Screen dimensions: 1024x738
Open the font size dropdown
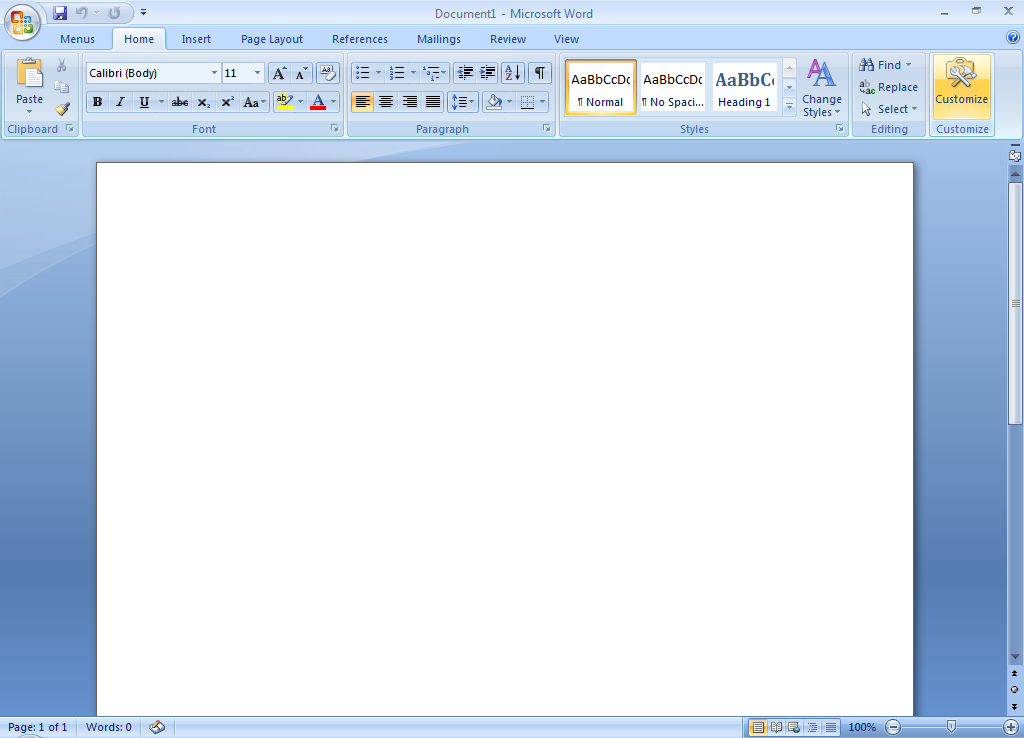point(257,72)
